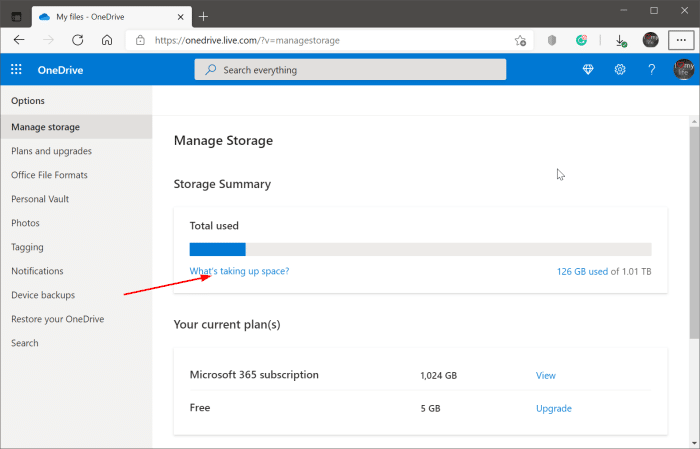The width and height of the screenshot is (700, 449).
Task: Click Upgrade for the Free plan
Action: (x=554, y=408)
